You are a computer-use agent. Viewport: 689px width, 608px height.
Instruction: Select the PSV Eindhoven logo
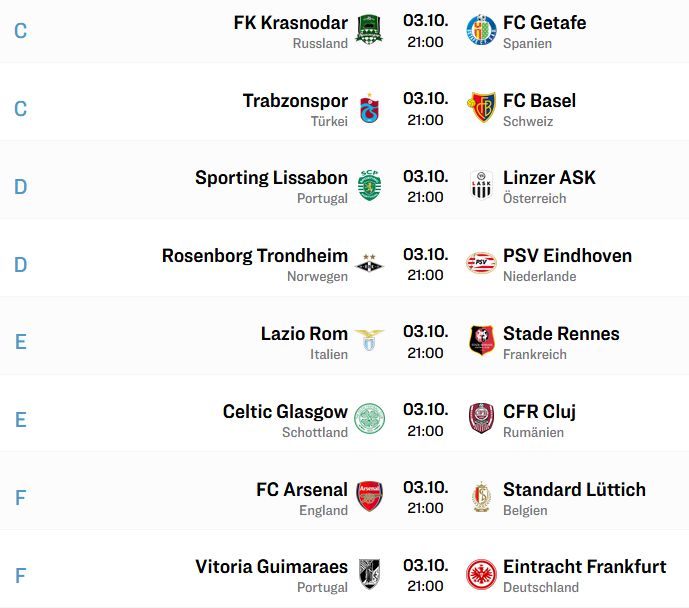[x=481, y=263]
